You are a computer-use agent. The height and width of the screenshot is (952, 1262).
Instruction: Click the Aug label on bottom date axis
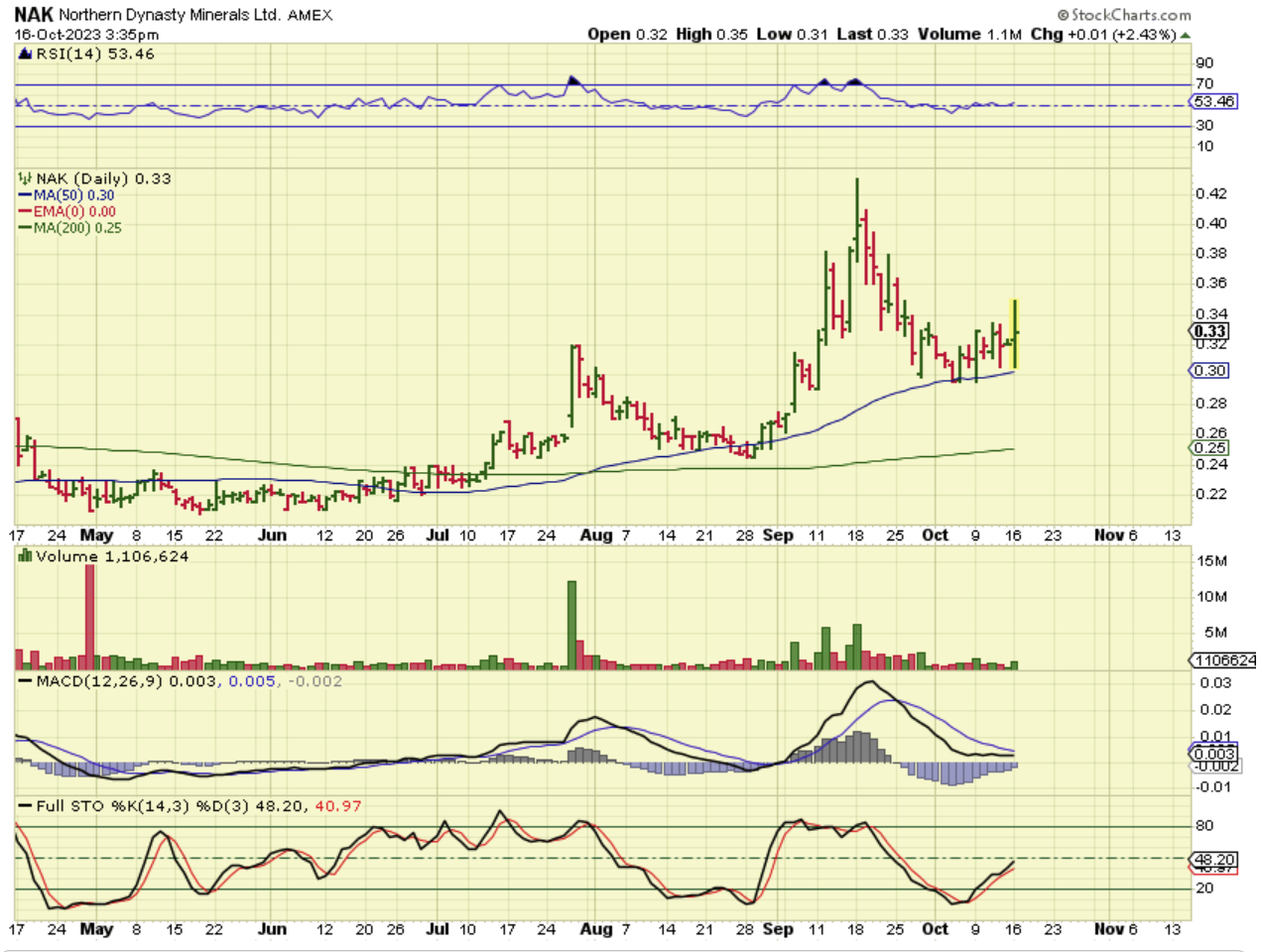(x=596, y=929)
